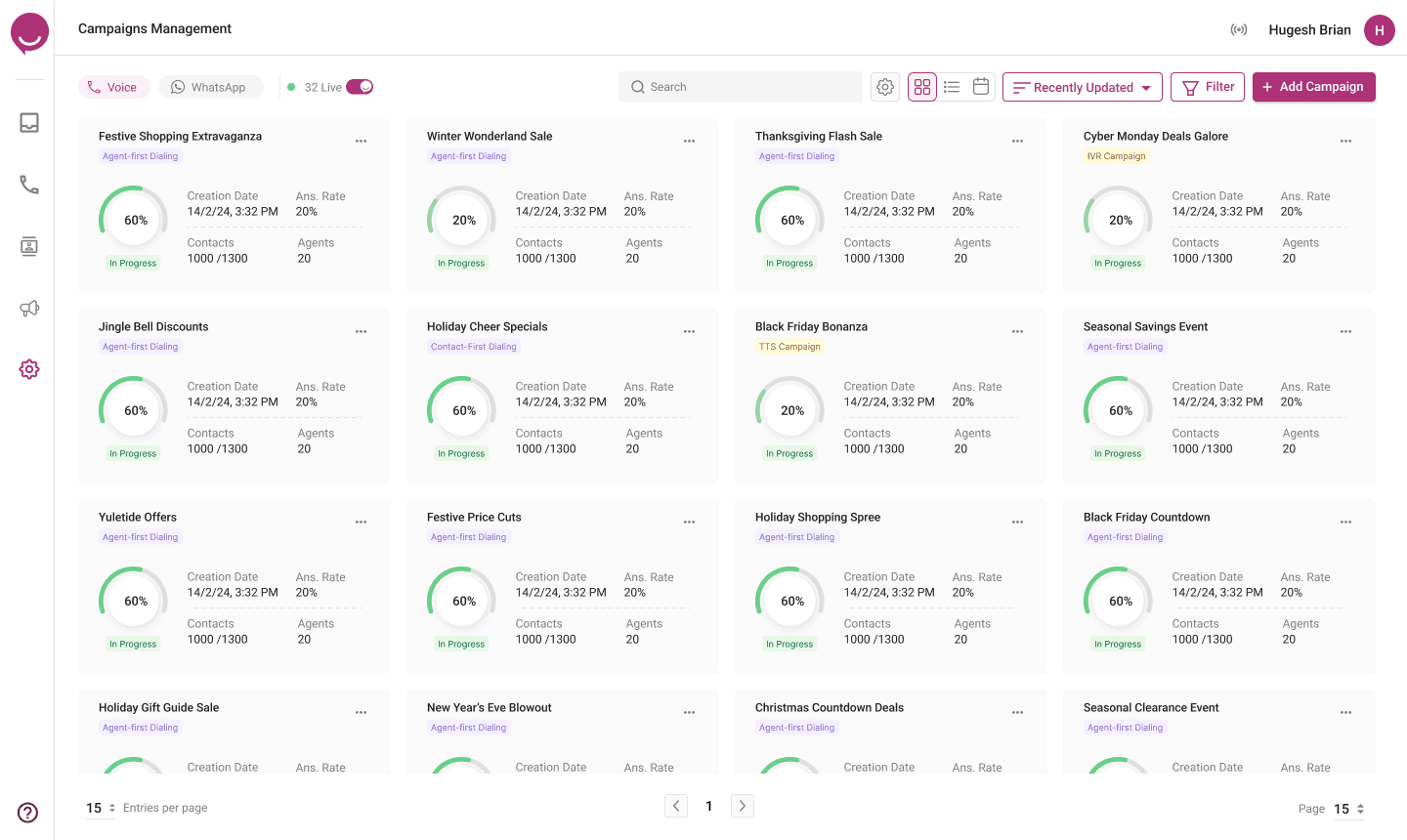The image size is (1407, 840).
Task: Click the Festive Price Cuts title
Action: tap(474, 518)
